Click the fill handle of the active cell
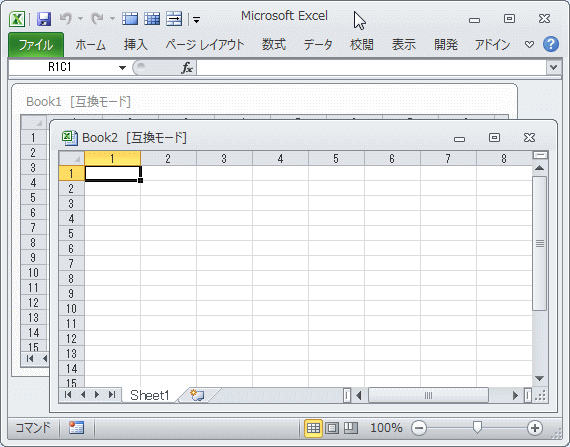The height and width of the screenshot is (447, 570). [141, 181]
